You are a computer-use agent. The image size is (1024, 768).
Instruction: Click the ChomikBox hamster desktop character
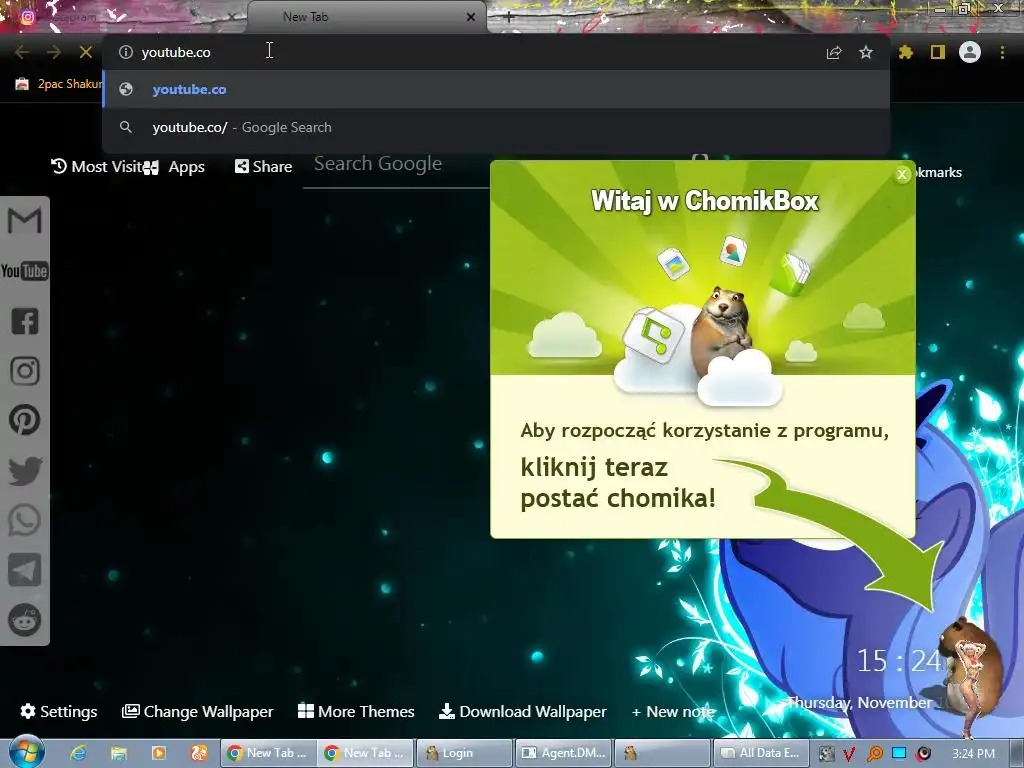973,673
